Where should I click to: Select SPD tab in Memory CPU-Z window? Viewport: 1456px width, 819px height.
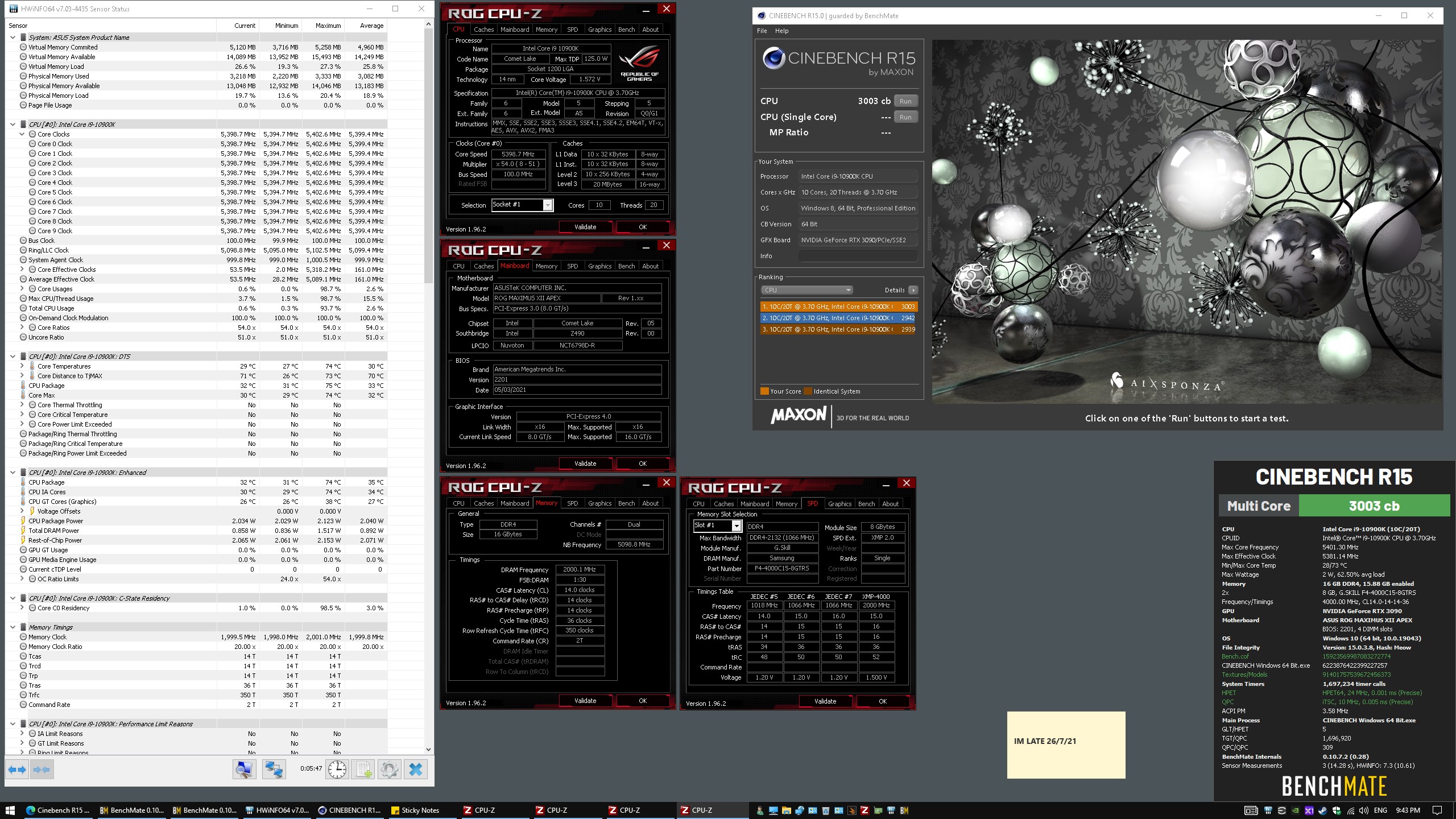(572, 503)
